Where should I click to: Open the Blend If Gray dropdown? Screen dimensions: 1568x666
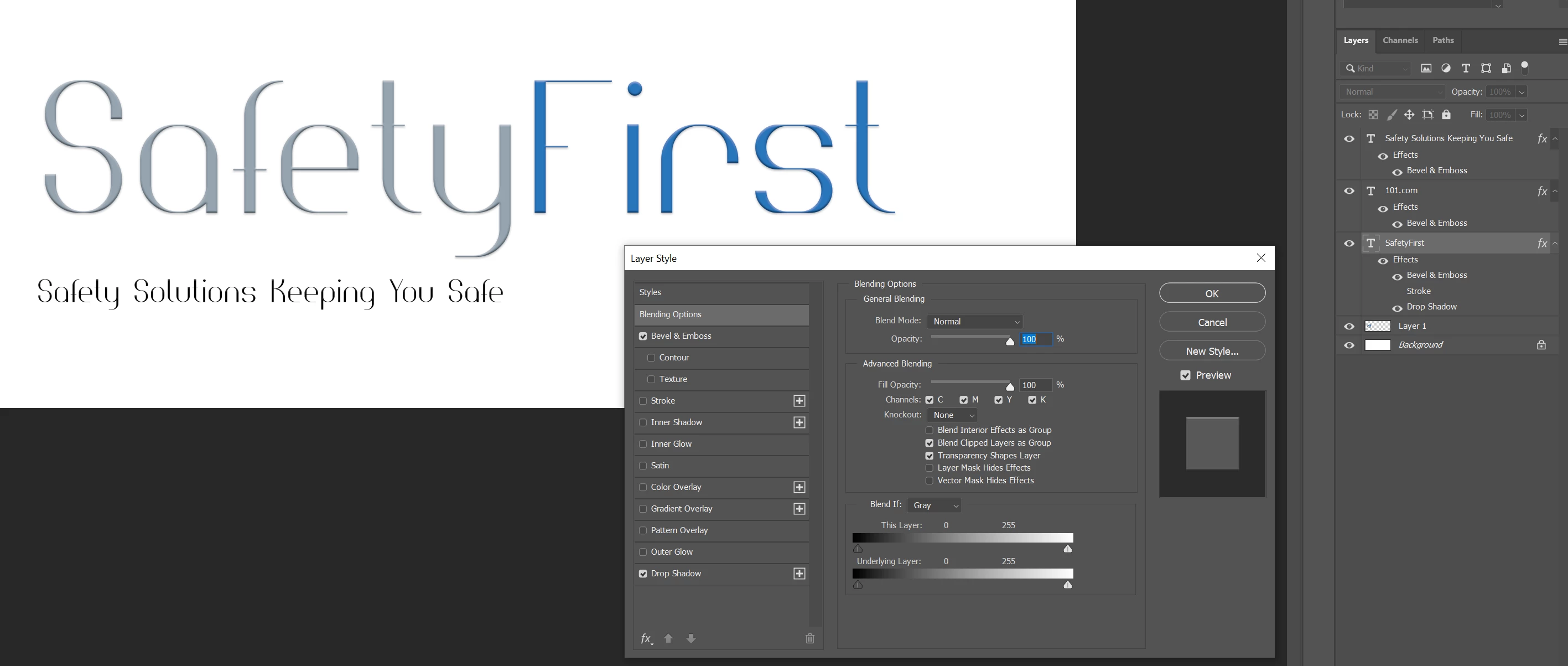(934, 505)
